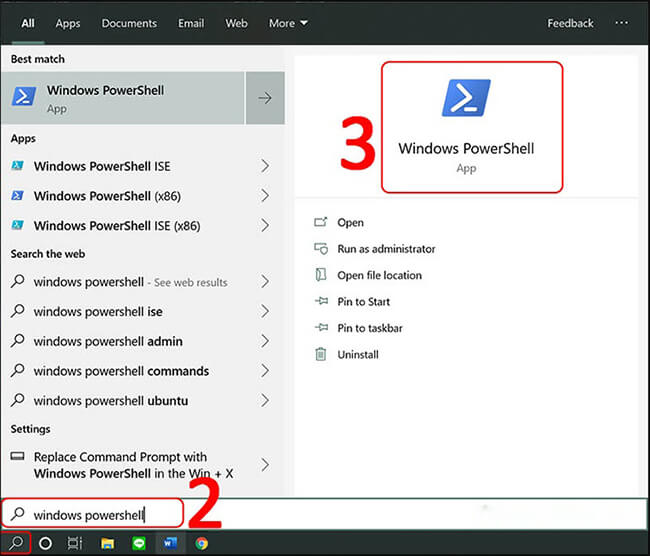Choose Open file location
The width and height of the screenshot is (650, 556).
(380, 275)
